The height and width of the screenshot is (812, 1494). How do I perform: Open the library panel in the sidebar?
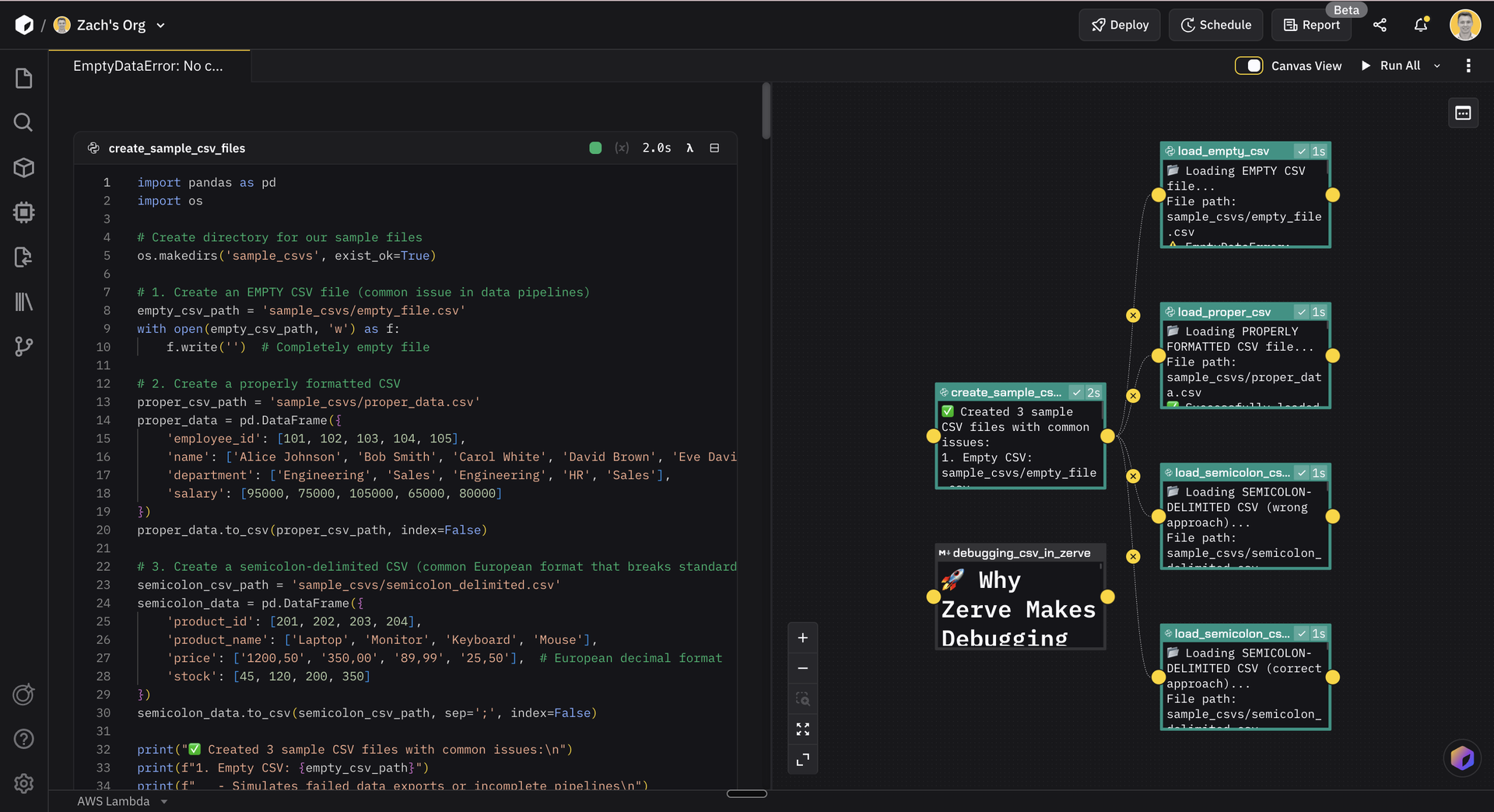coord(23,302)
